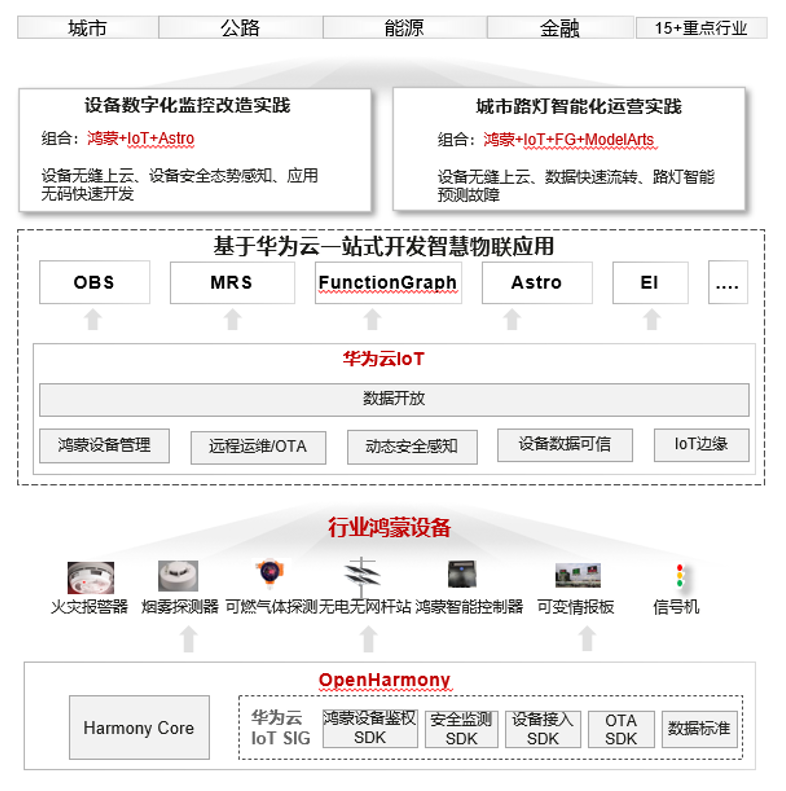The image size is (786, 791).
Task: Click the 鸿蒙设备管理 box
Action: coord(104,445)
